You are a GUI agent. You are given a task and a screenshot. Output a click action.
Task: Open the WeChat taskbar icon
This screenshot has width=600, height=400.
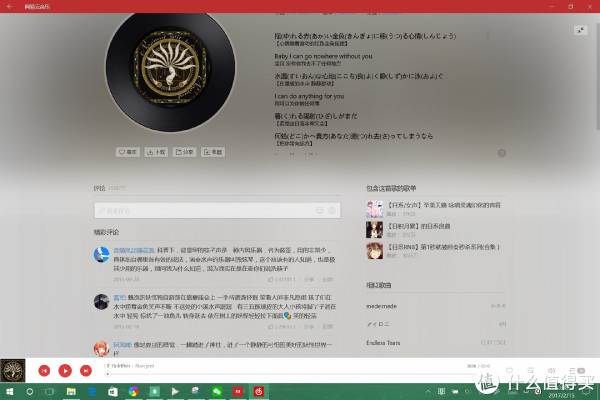coord(217,392)
